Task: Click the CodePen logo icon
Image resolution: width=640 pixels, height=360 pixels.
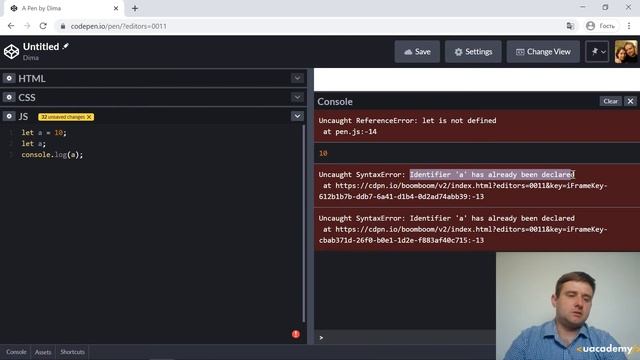Action: click(11, 52)
